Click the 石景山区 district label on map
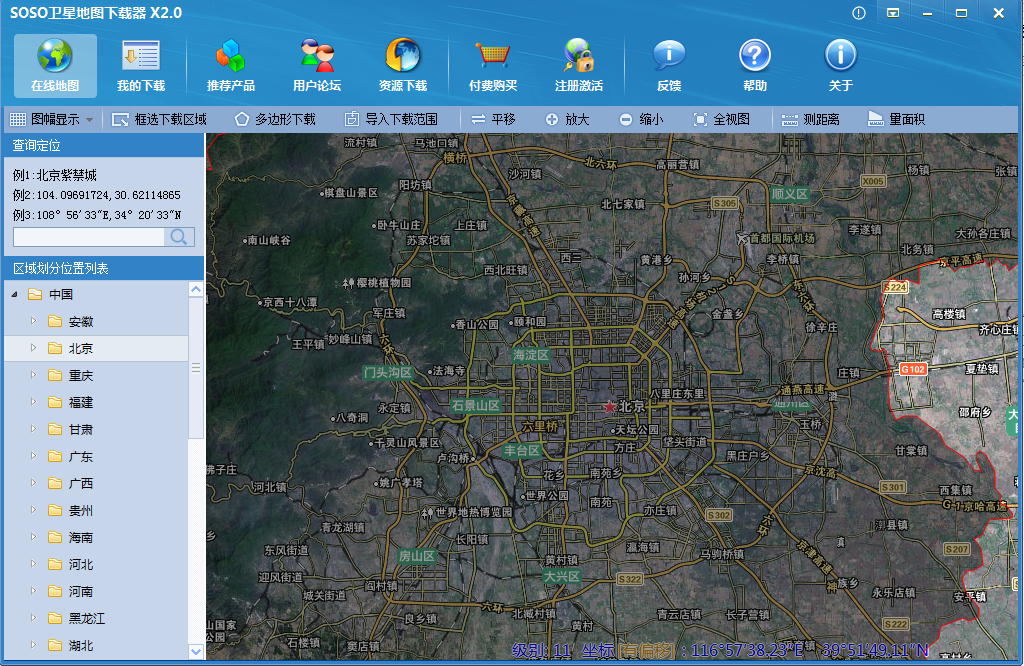This screenshot has width=1024, height=666. 476,405
